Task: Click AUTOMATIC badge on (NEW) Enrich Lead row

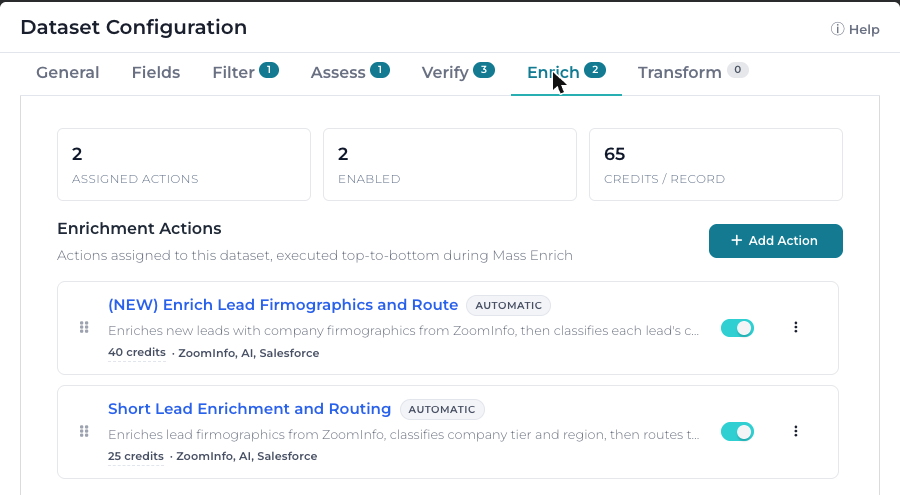Action: 509,305
